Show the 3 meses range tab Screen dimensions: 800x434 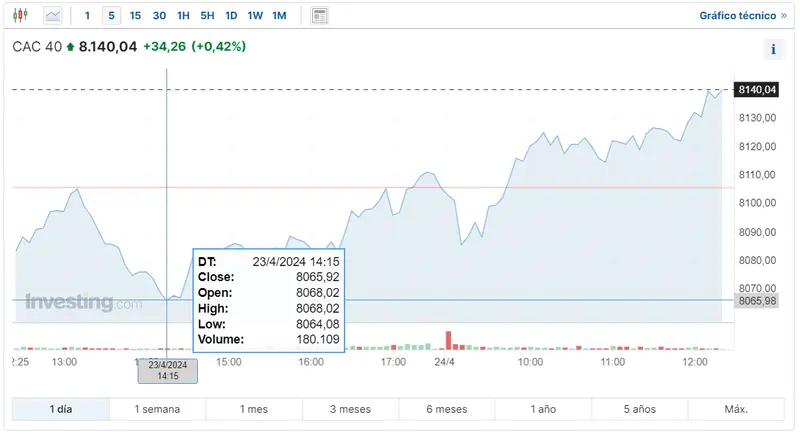(350, 410)
